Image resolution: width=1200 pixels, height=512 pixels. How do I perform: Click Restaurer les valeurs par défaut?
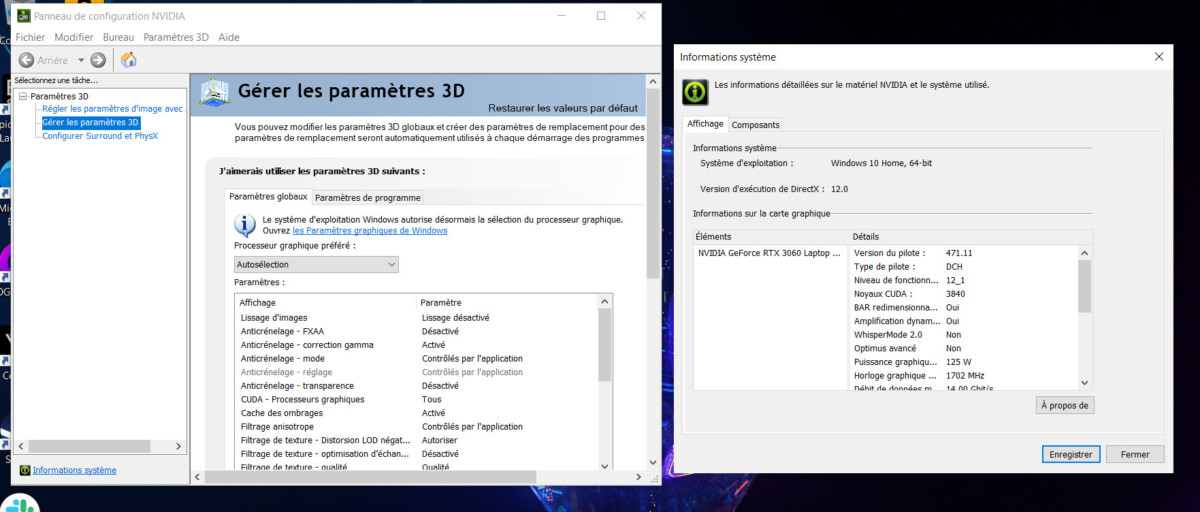click(562, 108)
